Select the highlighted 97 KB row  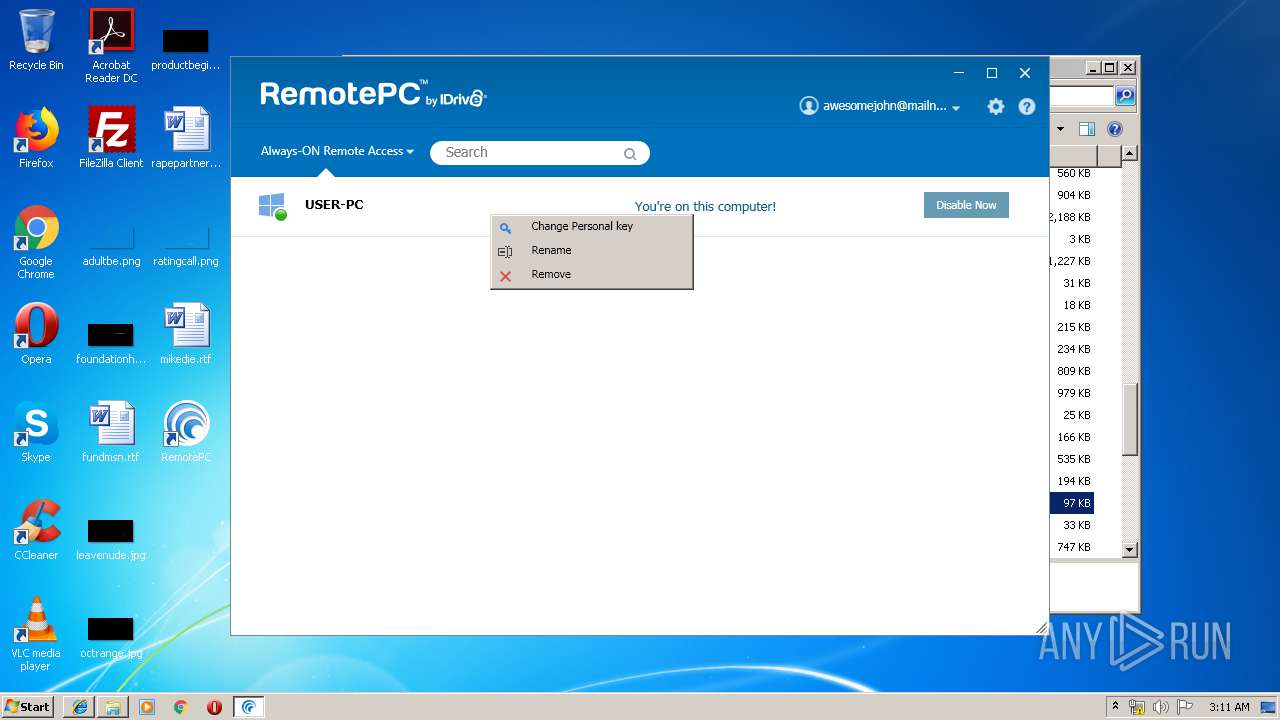point(1071,503)
